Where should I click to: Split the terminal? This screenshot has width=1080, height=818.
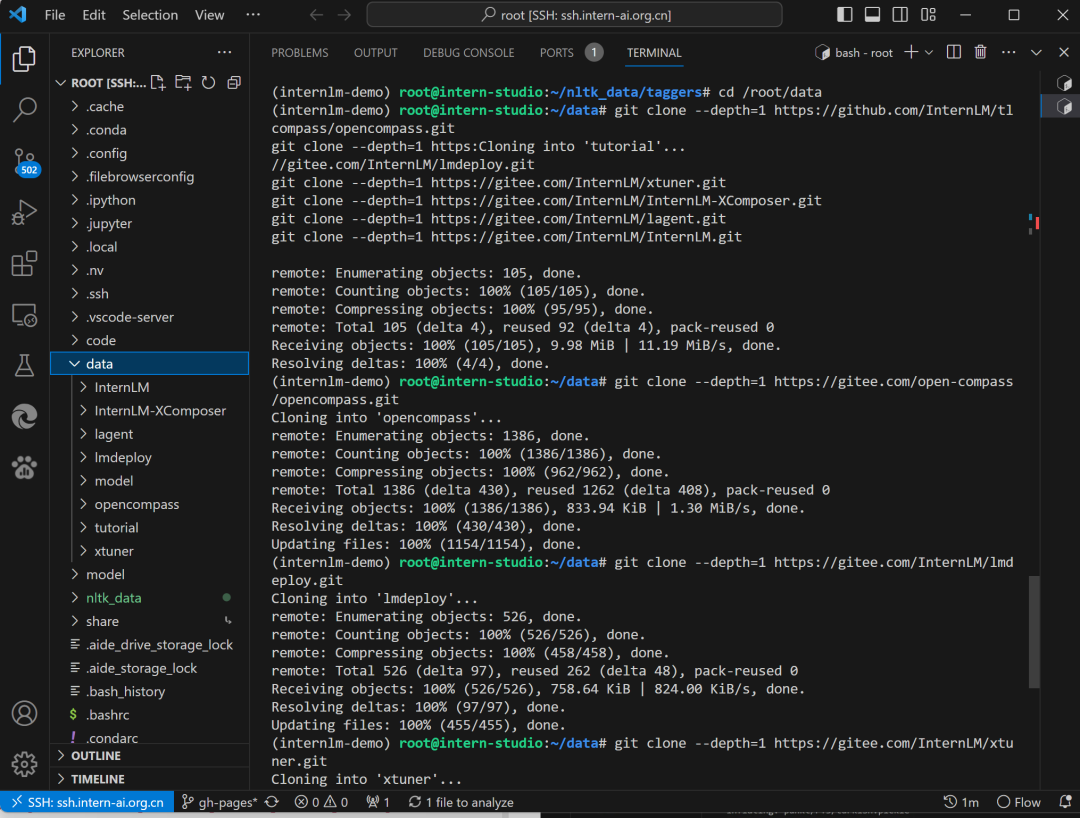(954, 52)
